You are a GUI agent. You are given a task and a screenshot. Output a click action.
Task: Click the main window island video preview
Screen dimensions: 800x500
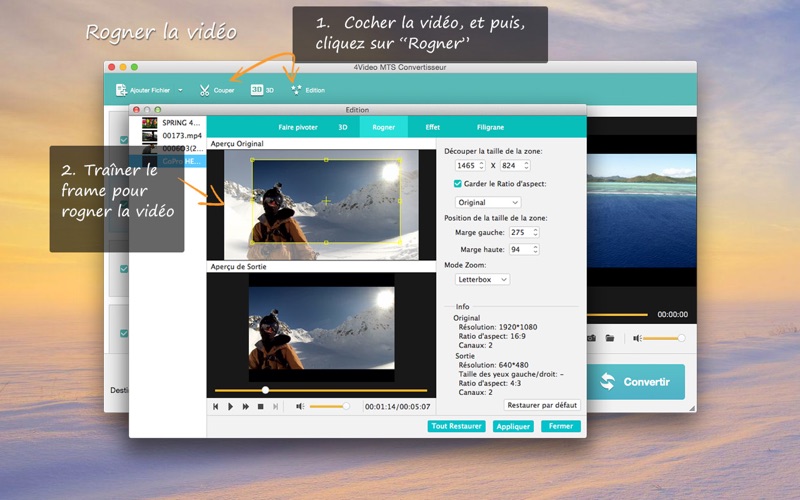coord(641,210)
